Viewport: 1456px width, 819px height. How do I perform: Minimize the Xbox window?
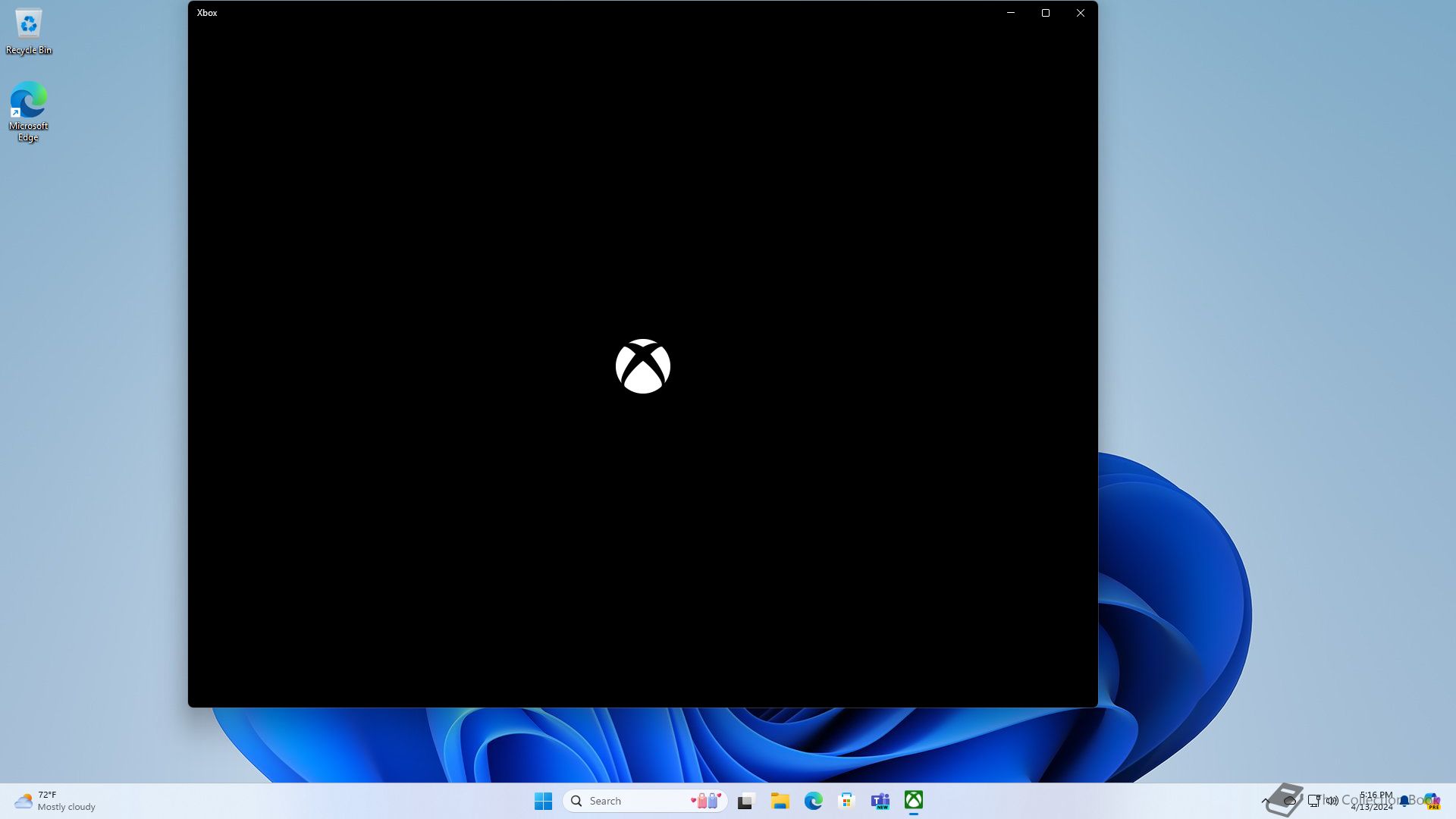(x=1011, y=13)
